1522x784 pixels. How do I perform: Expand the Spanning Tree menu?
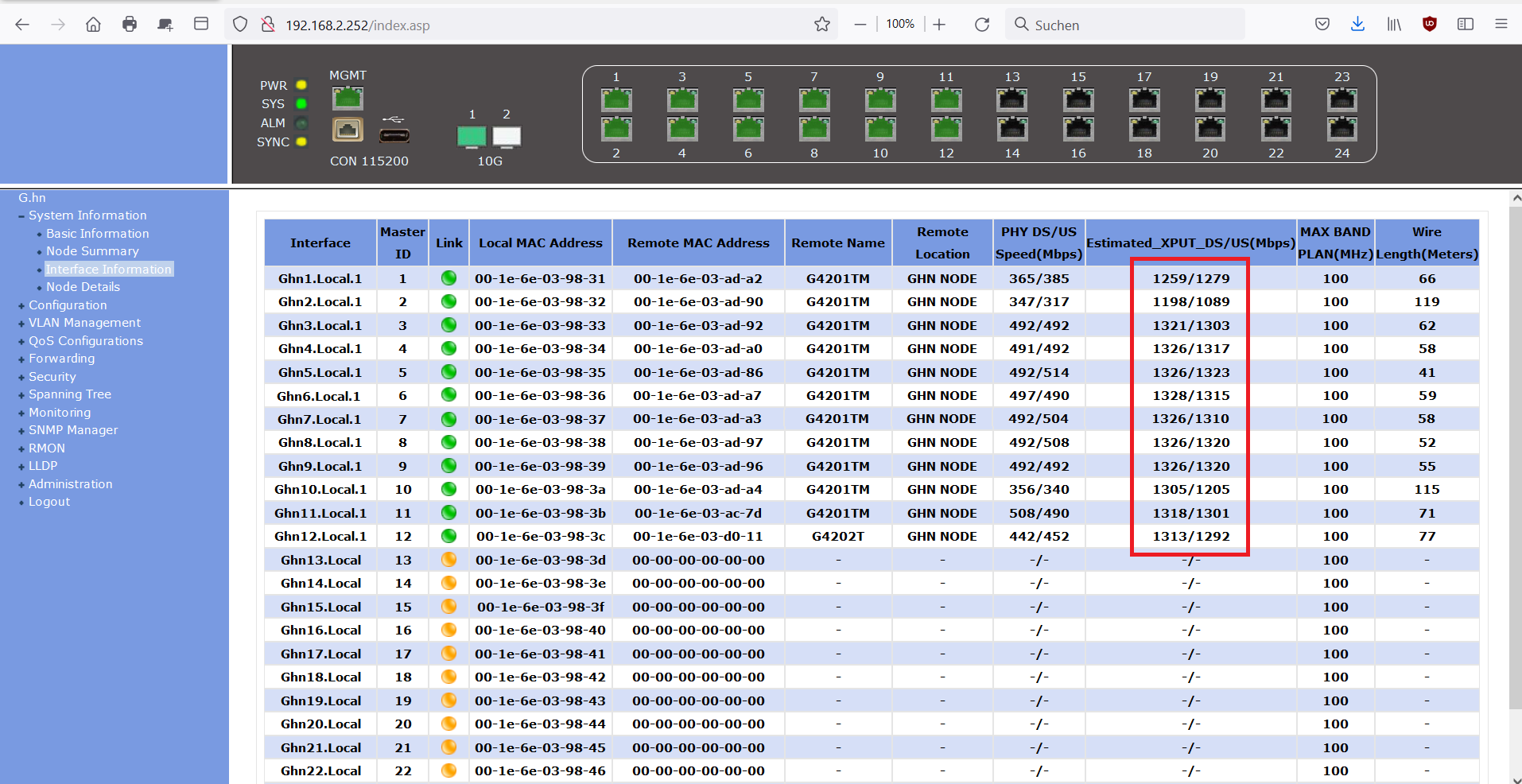(21, 395)
